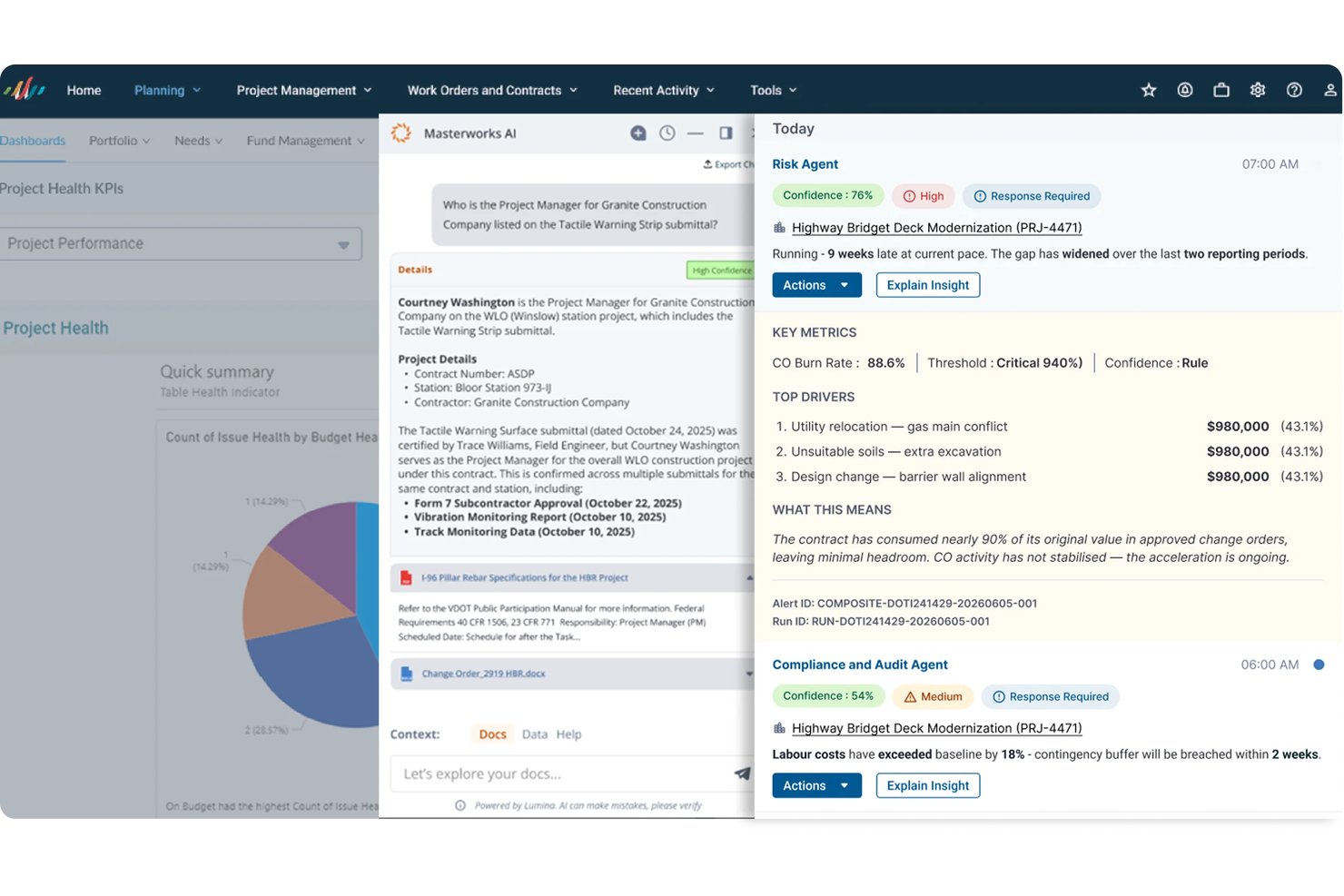Click the PDF icon for I-96 Pillar Rebar
The image size is (1344, 896).
(x=406, y=578)
